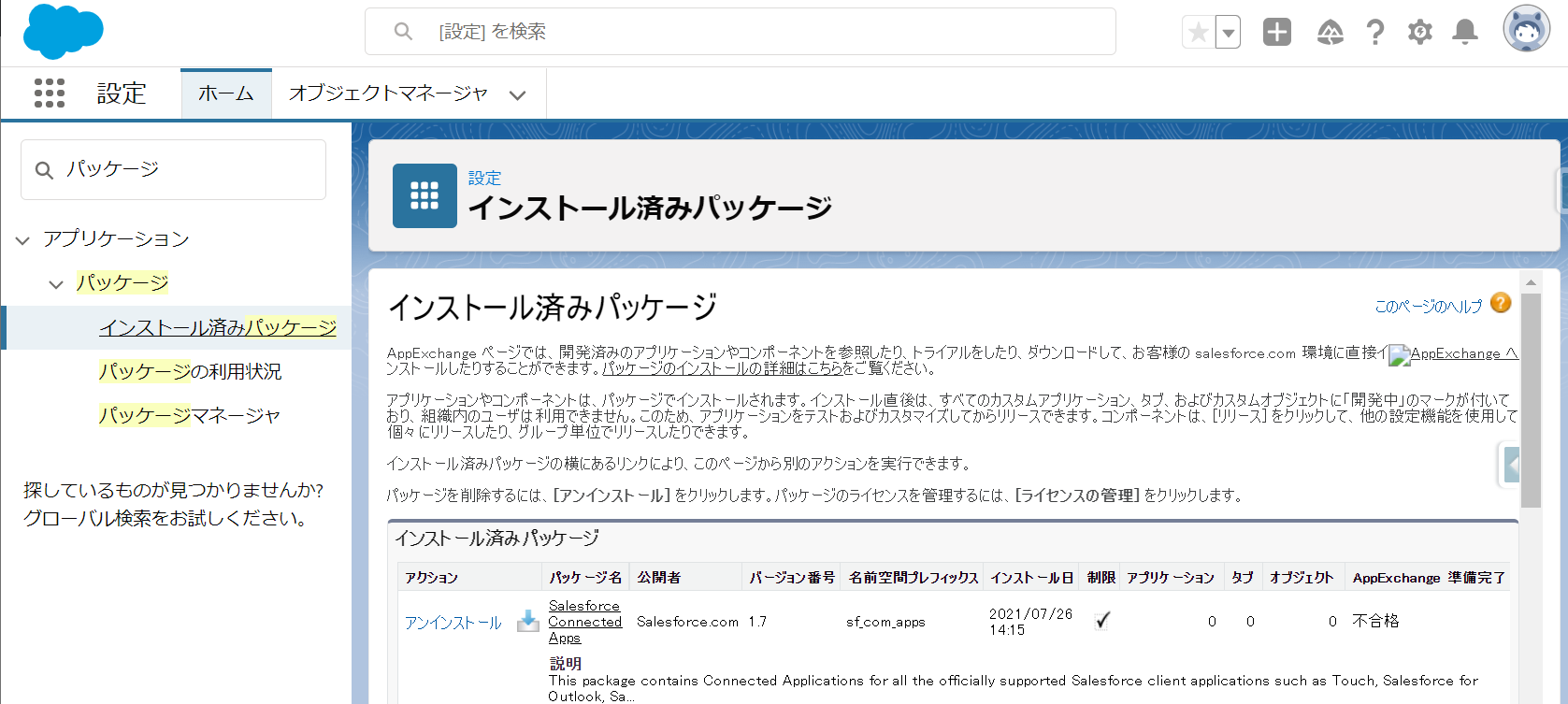Viewport: 1568px width, 704px height.
Task: Click the インストール日 column header
Action: 1031,578
